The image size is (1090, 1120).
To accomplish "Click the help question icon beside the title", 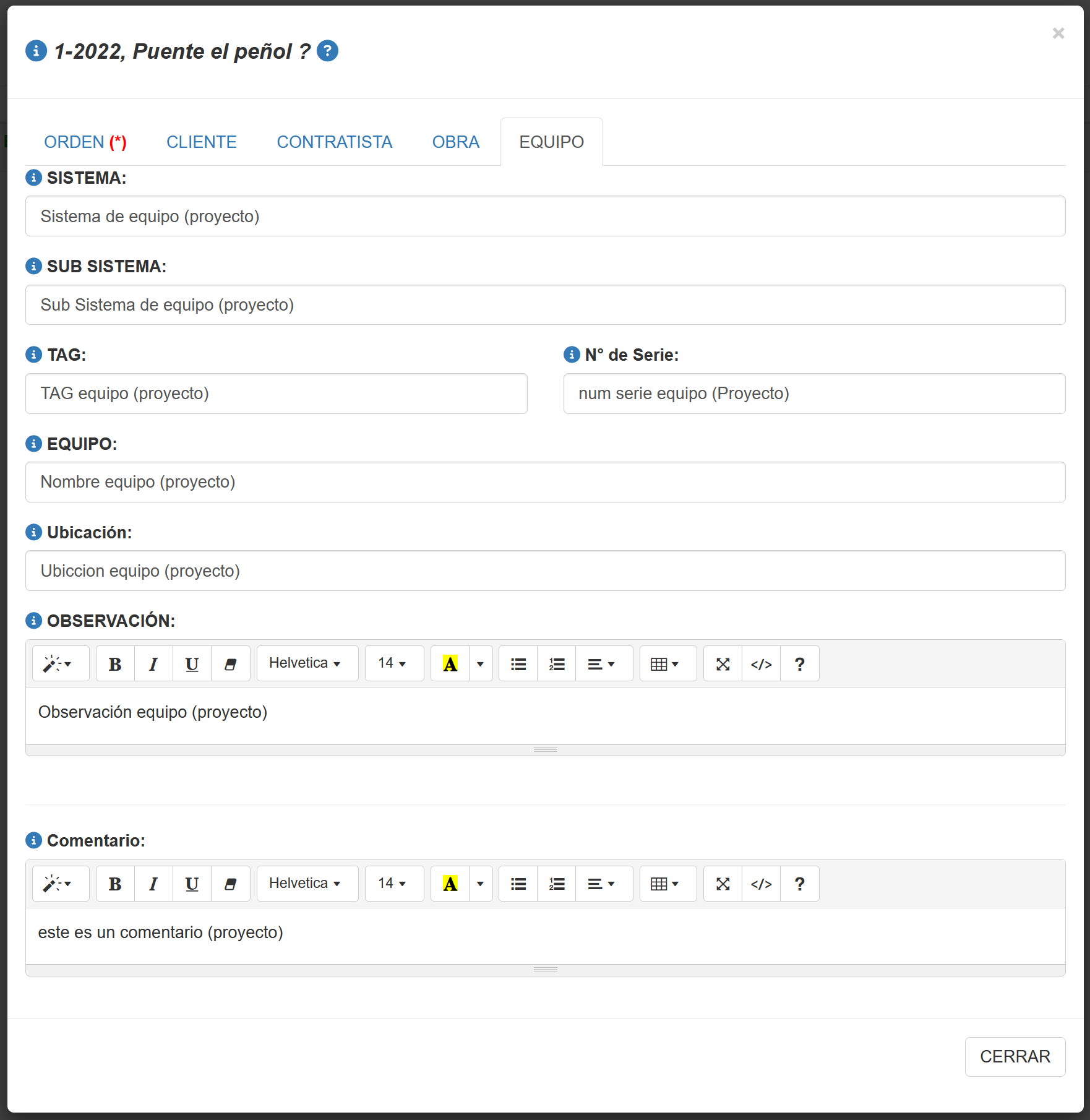I will [x=327, y=51].
